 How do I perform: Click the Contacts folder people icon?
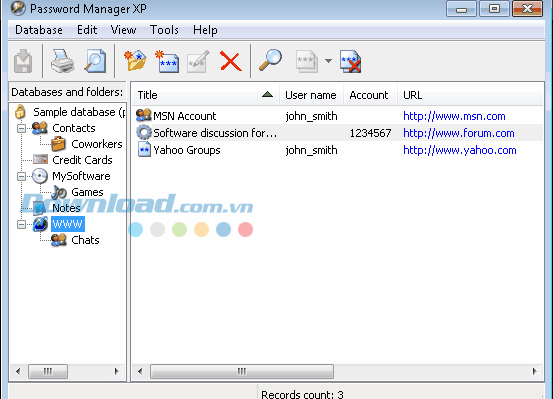click(40, 128)
